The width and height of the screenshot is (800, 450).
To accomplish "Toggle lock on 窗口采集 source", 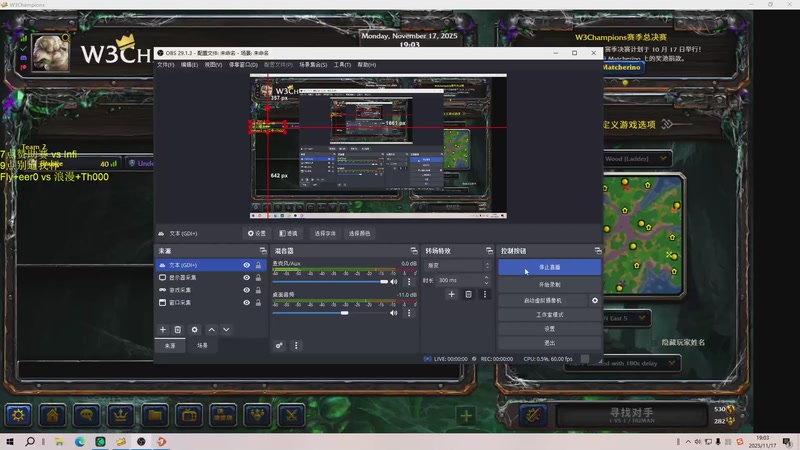I will [x=258, y=303].
